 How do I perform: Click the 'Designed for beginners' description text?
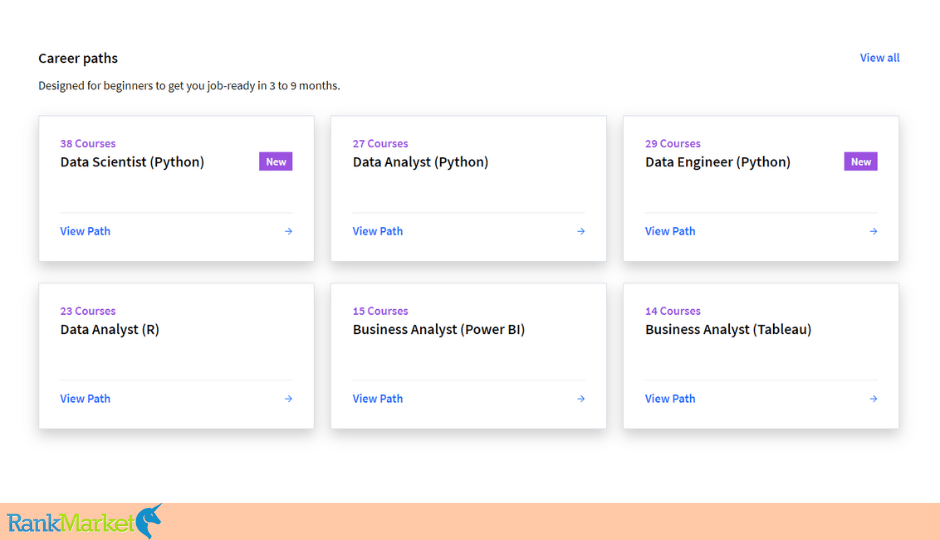[x=189, y=86]
